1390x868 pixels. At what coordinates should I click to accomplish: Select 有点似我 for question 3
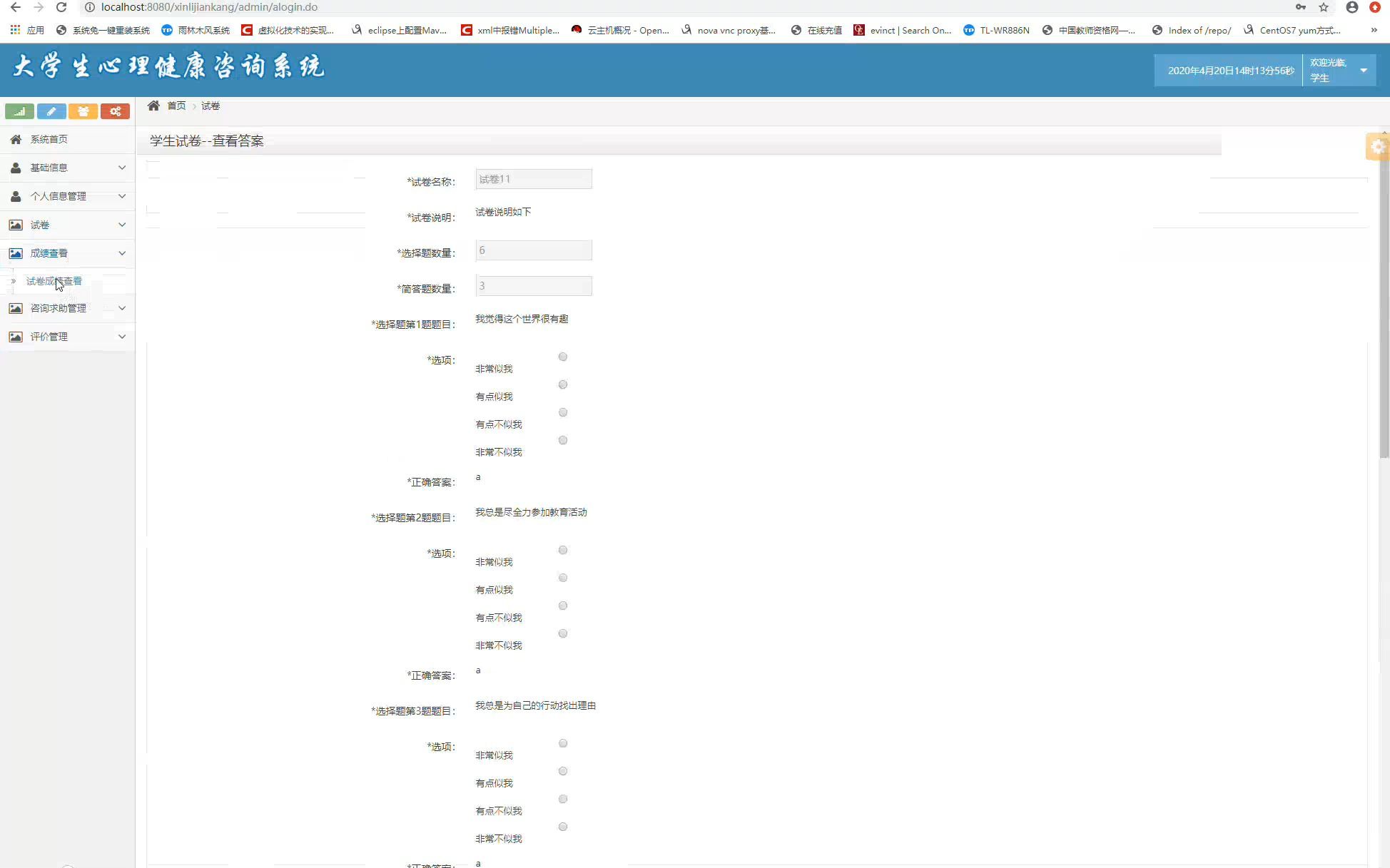pos(563,771)
